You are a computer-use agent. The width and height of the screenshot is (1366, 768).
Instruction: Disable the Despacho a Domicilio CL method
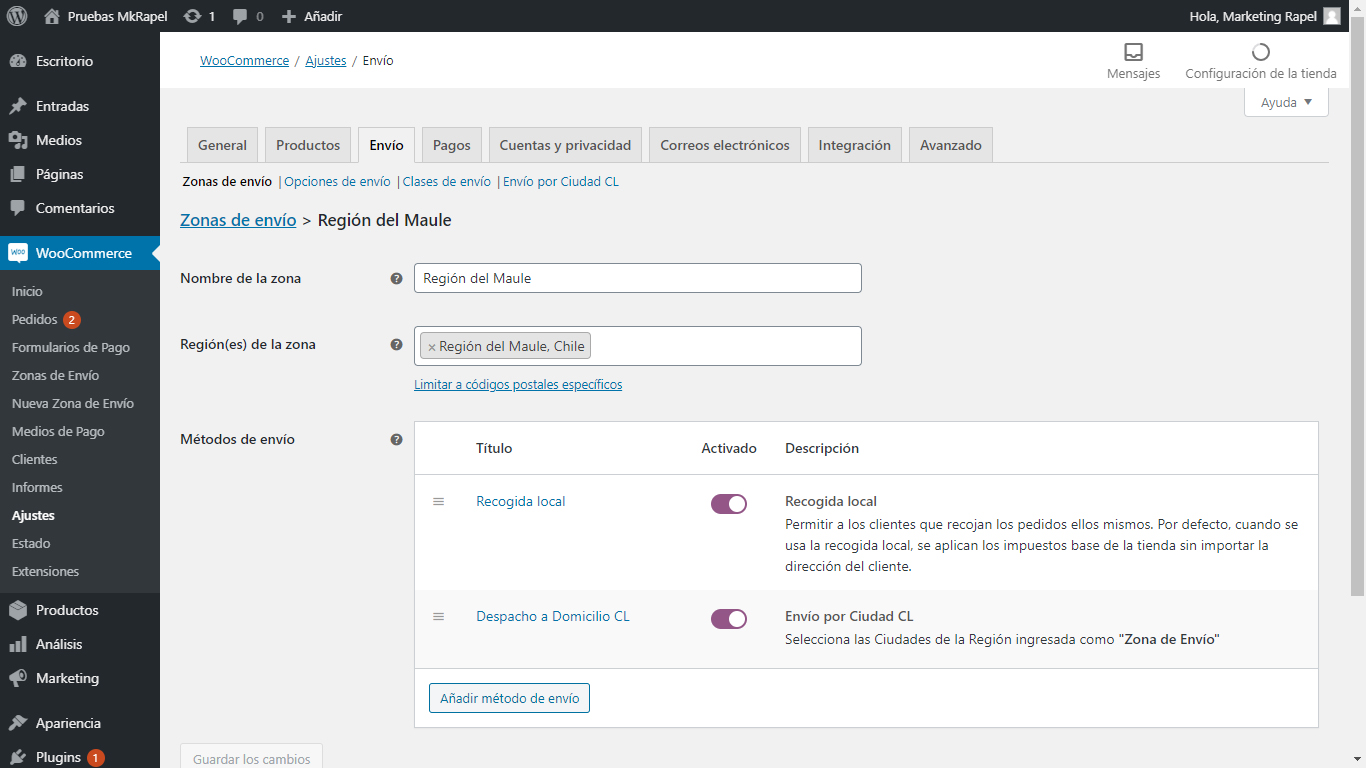click(729, 619)
